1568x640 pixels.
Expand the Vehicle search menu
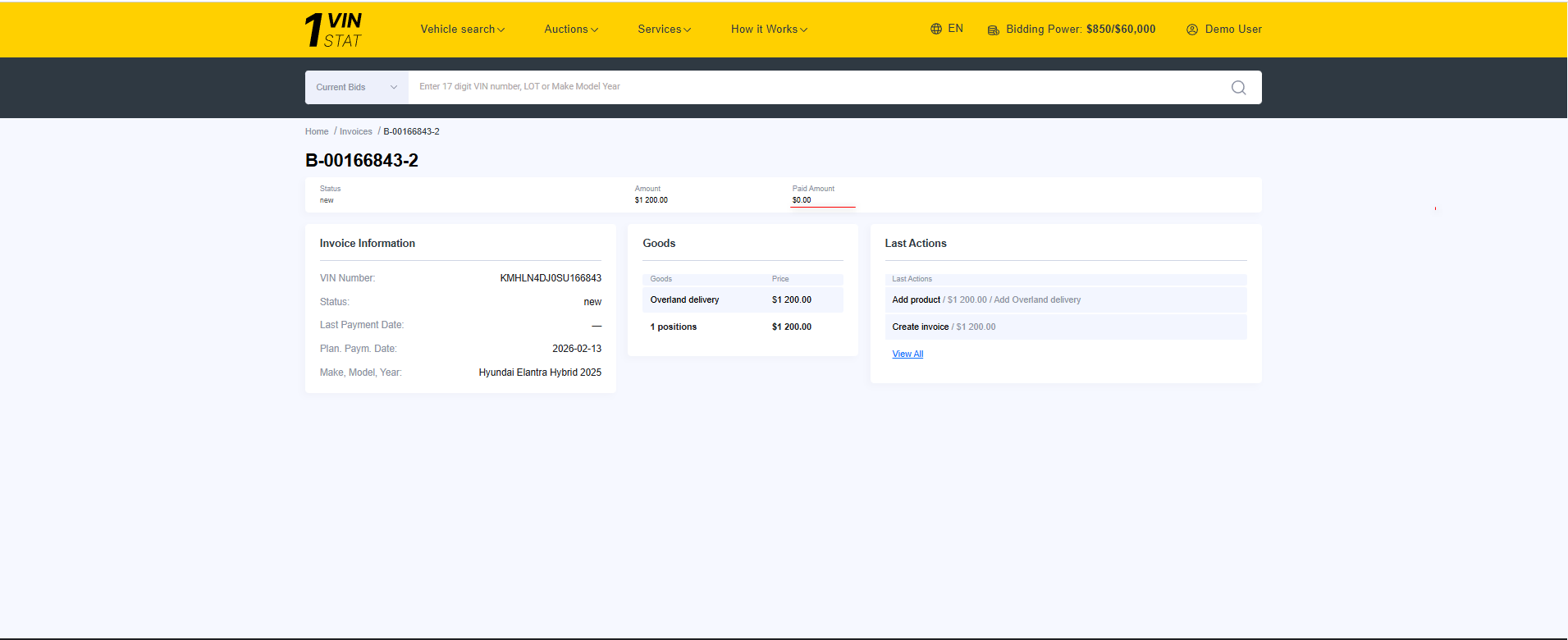point(462,30)
